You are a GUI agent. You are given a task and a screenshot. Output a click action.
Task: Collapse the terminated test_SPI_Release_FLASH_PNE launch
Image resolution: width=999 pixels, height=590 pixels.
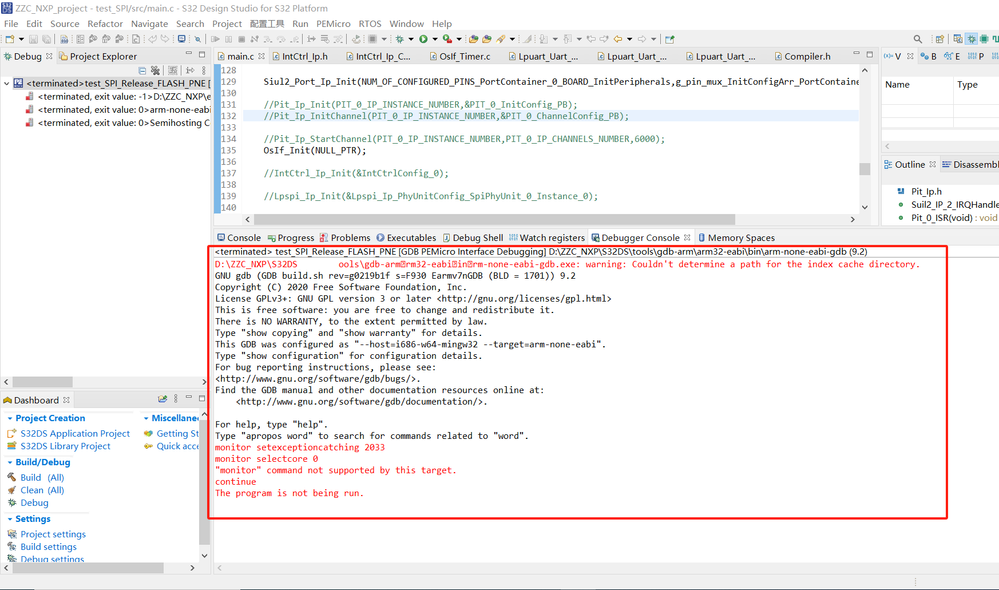pos(6,83)
